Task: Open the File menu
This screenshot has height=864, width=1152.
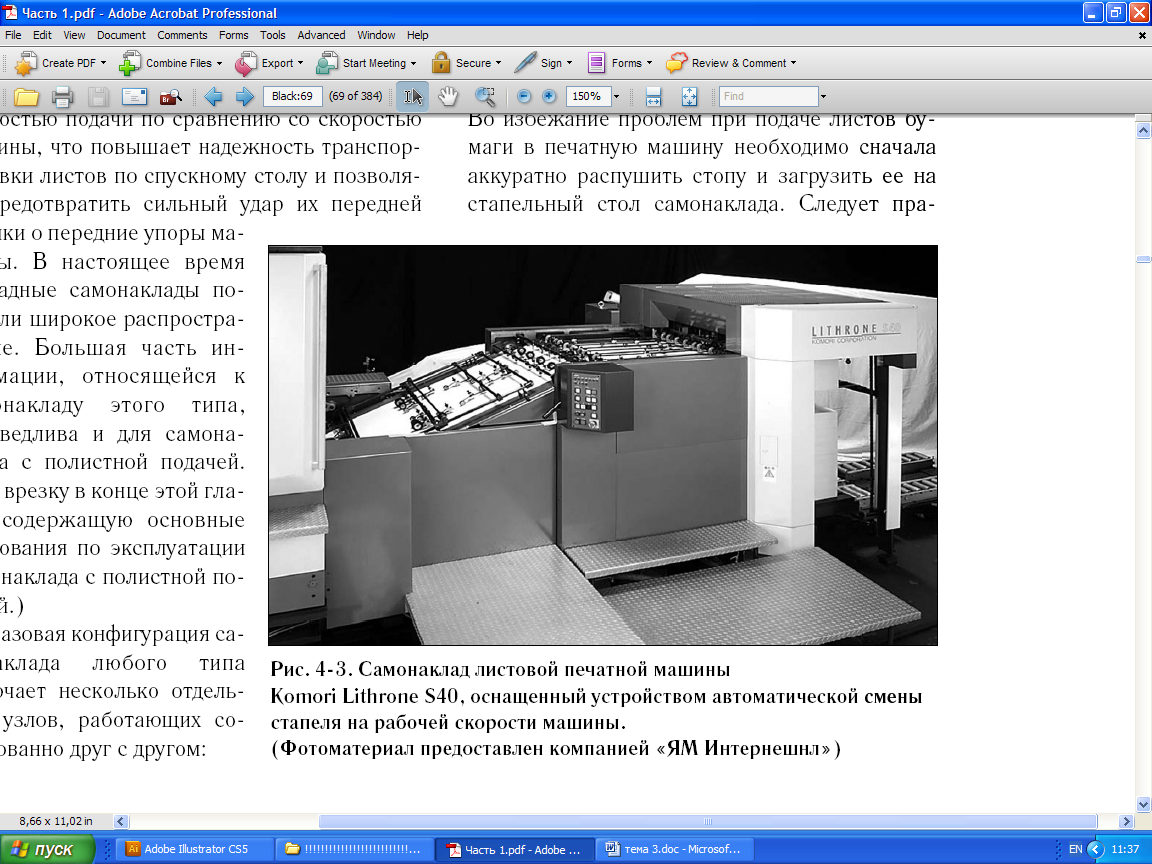Action: [x=13, y=35]
